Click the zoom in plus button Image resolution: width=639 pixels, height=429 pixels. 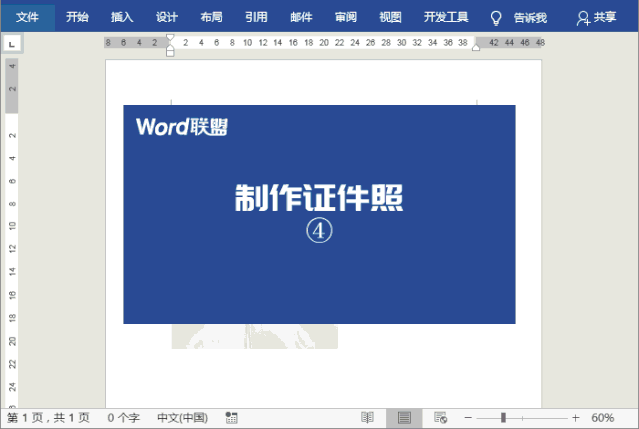tap(575, 418)
